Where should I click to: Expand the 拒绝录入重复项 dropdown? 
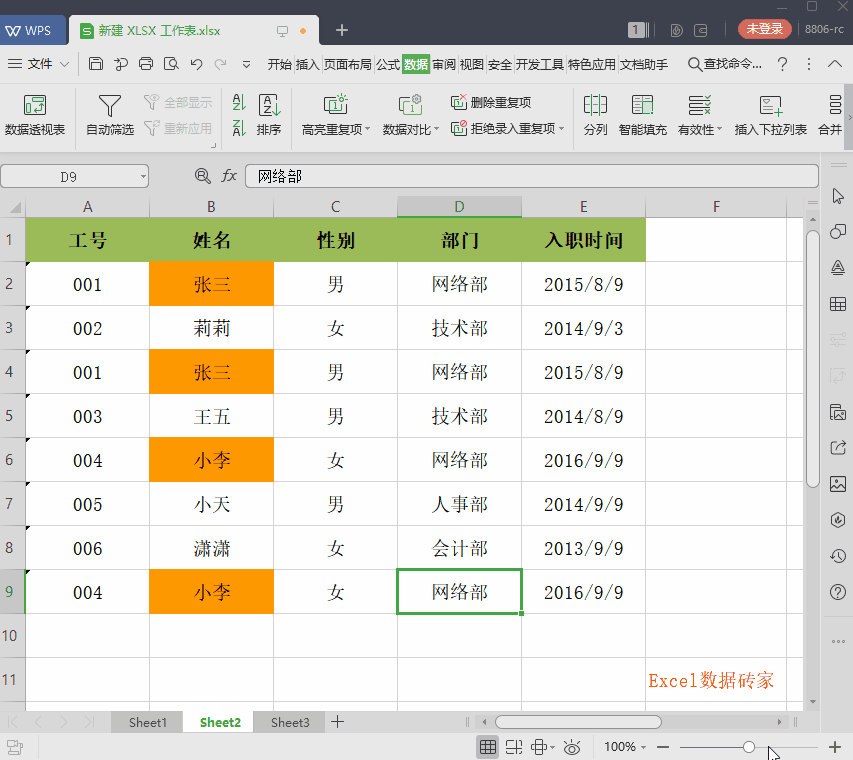coord(561,128)
